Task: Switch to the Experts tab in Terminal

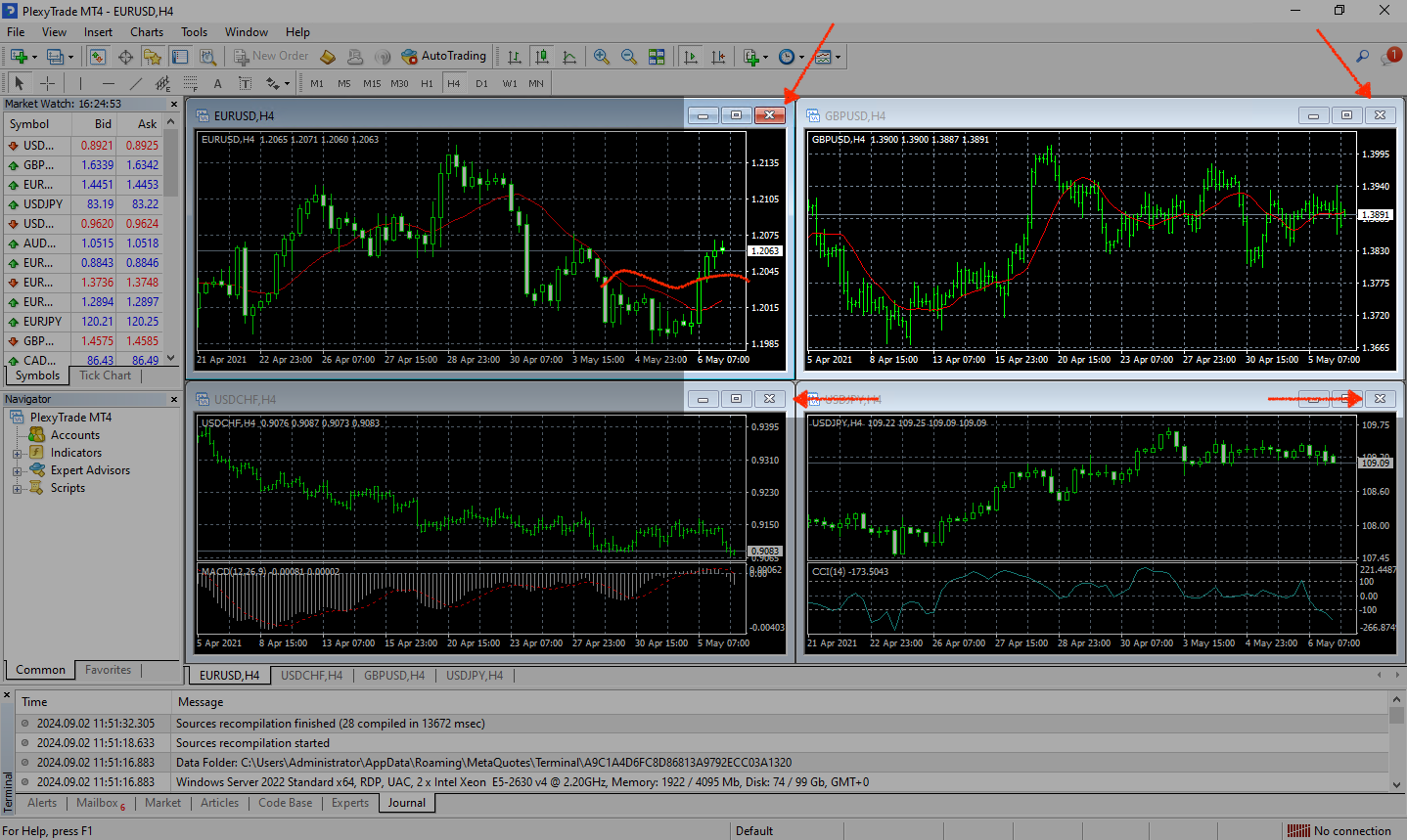Action: [x=350, y=802]
